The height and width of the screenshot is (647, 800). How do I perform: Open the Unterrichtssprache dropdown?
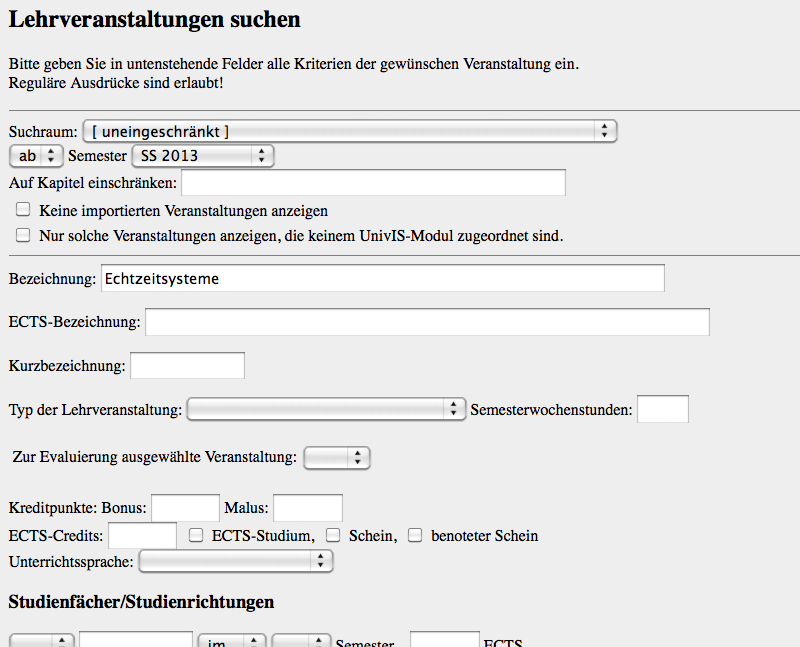click(236, 561)
